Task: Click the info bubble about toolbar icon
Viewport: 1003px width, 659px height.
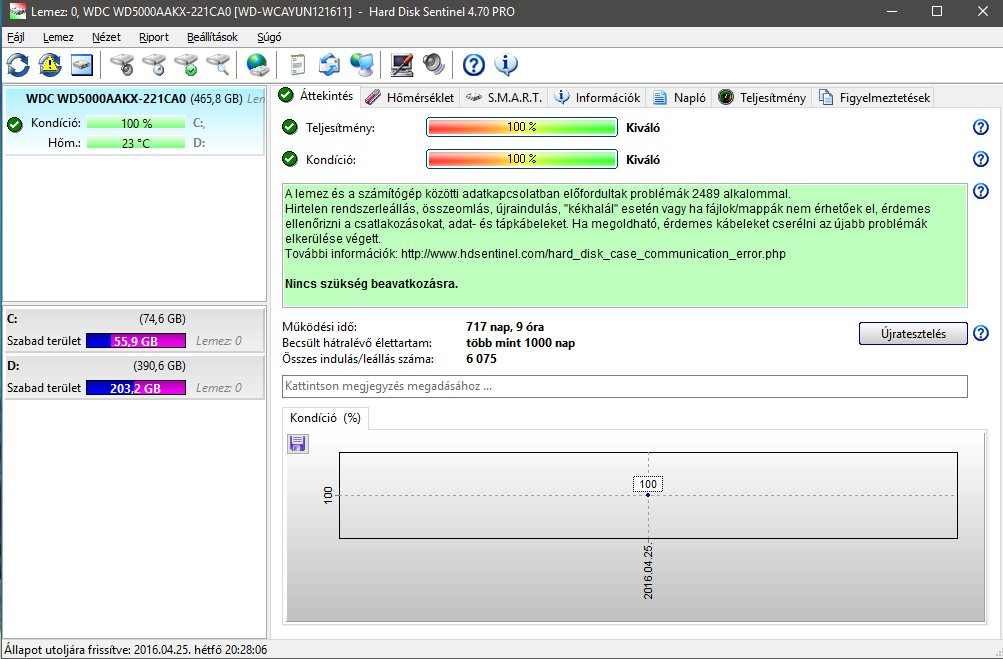Action: [x=506, y=65]
